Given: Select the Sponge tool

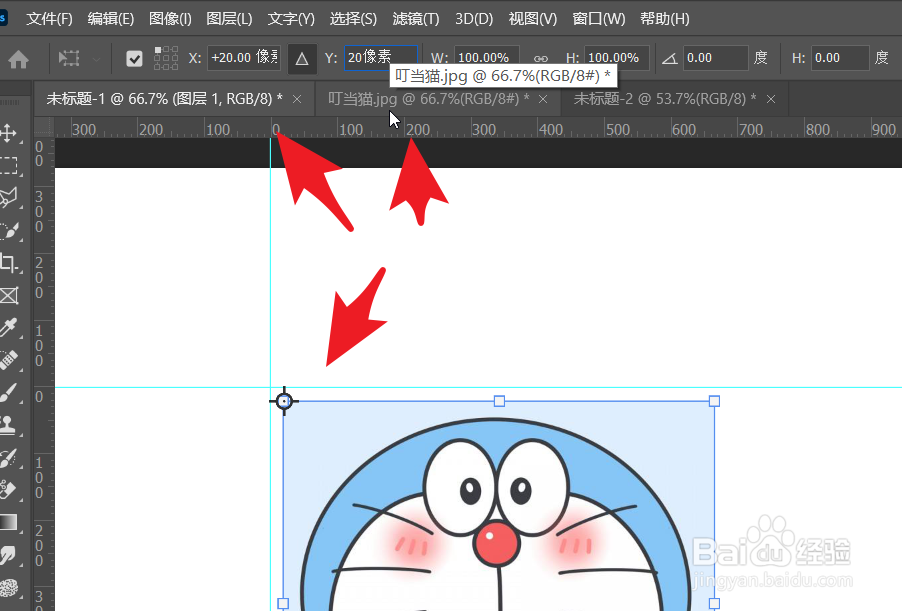Looking at the screenshot, I should (x=8, y=587).
